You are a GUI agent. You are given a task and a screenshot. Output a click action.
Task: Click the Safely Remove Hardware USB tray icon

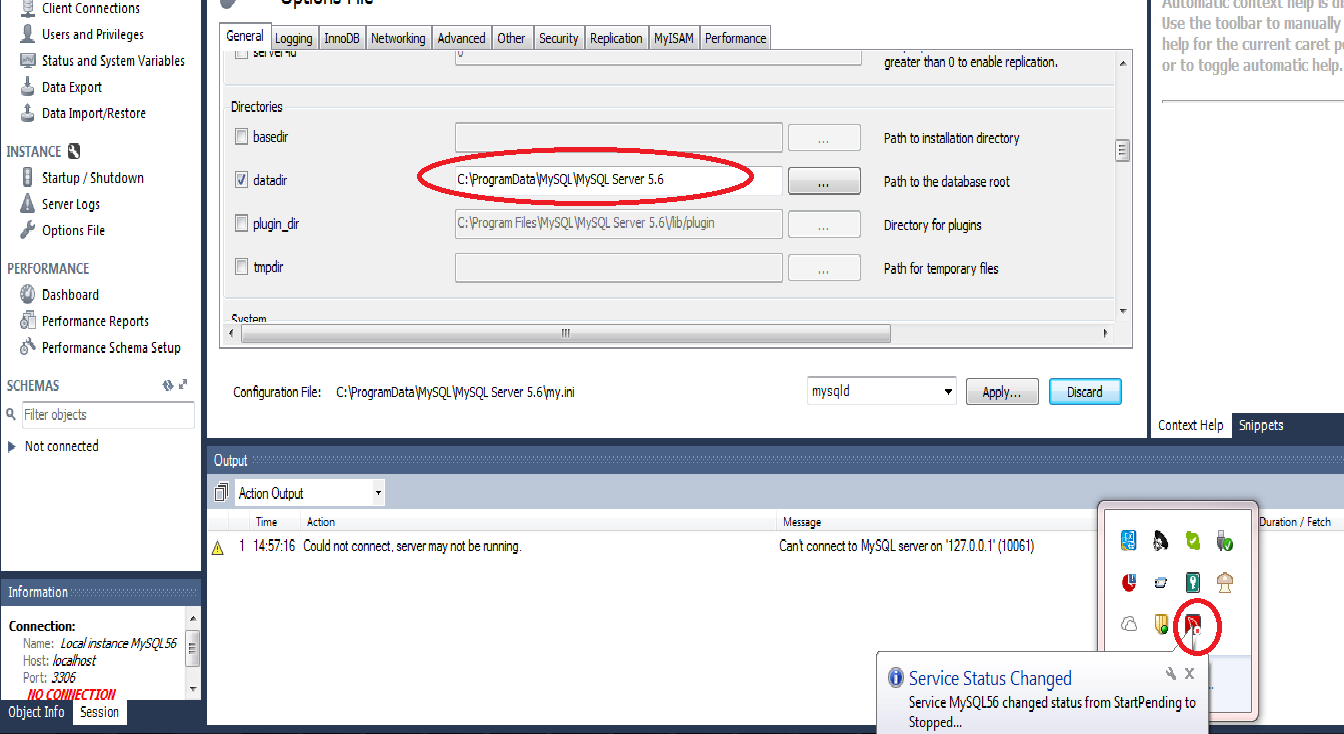click(x=1225, y=541)
